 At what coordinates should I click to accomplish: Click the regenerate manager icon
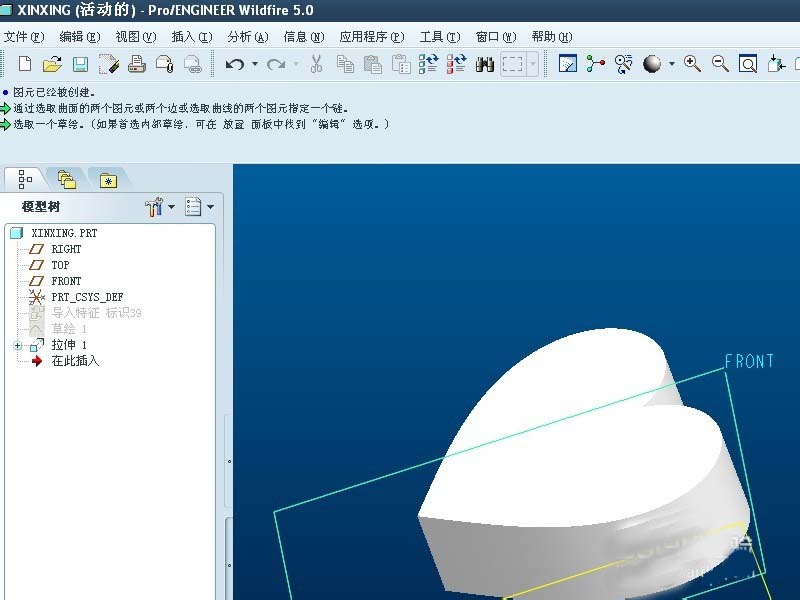coord(457,64)
